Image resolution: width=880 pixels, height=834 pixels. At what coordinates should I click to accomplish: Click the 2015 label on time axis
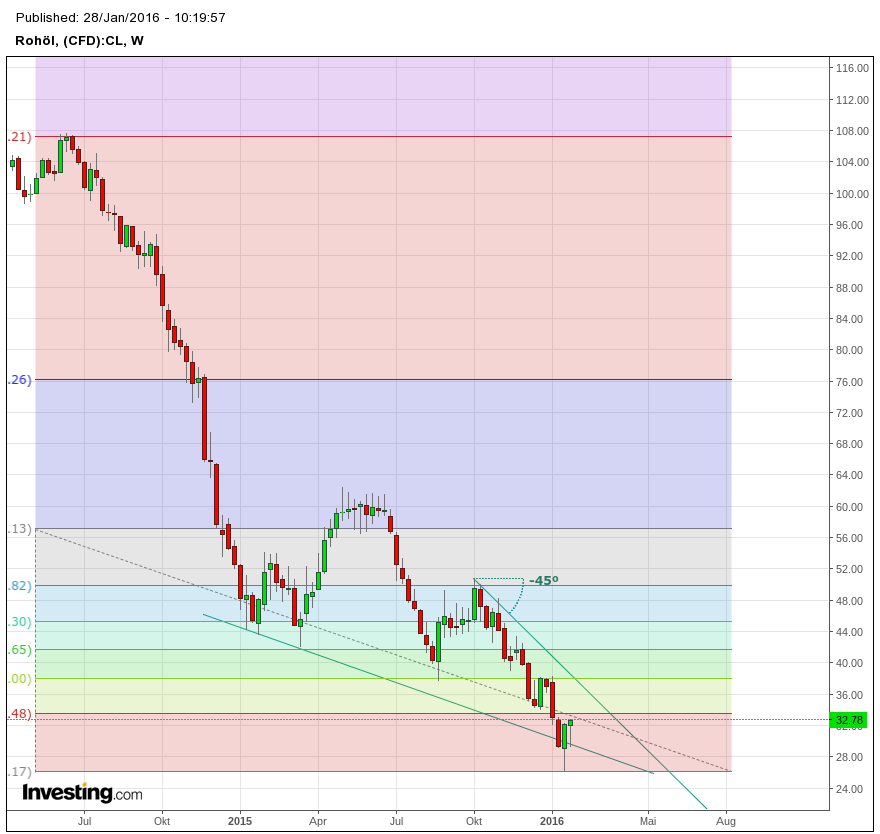[x=240, y=821]
